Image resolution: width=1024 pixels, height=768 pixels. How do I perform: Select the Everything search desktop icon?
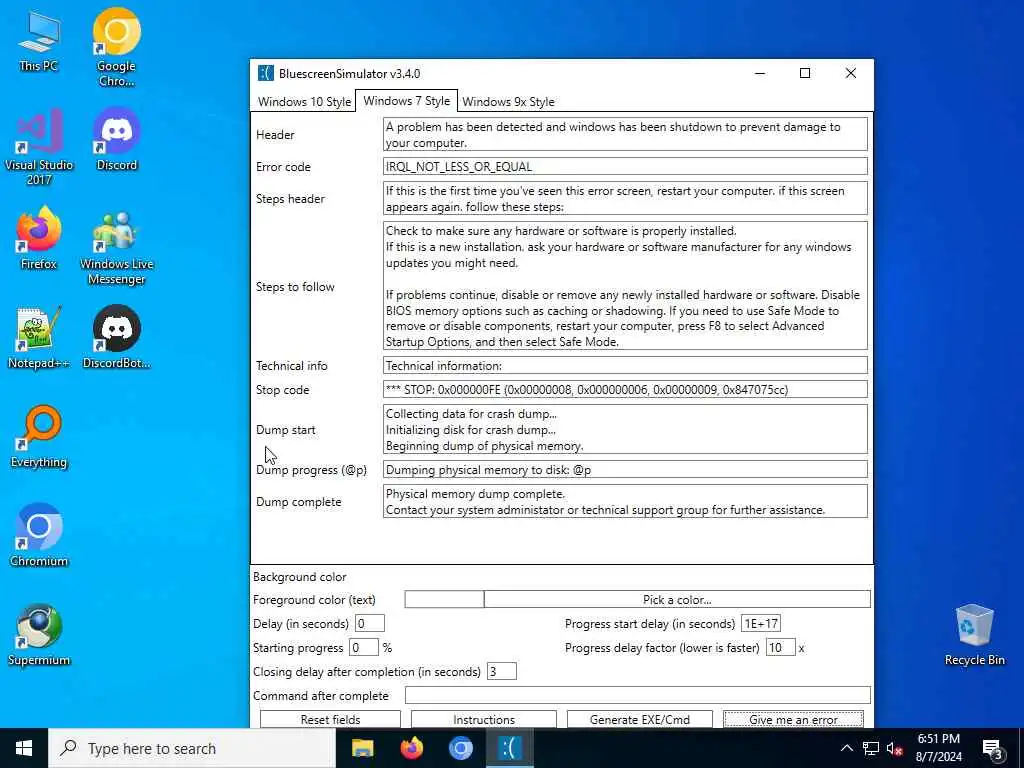39,437
